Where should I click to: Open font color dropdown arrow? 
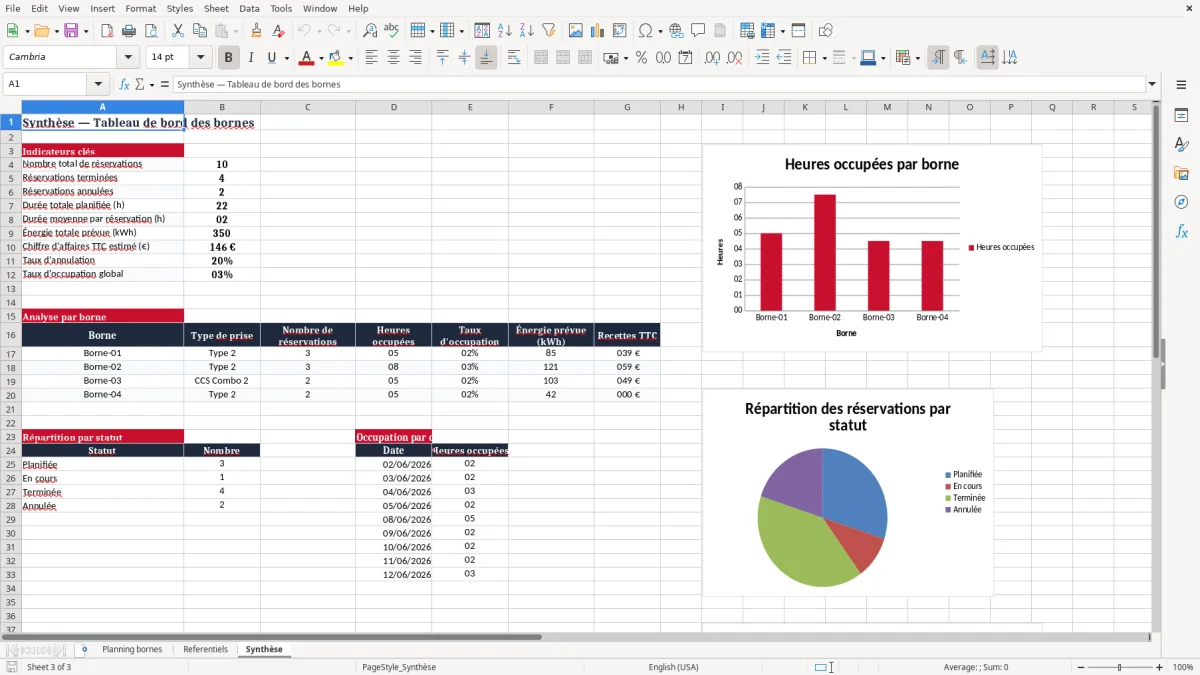pos(320,58)
